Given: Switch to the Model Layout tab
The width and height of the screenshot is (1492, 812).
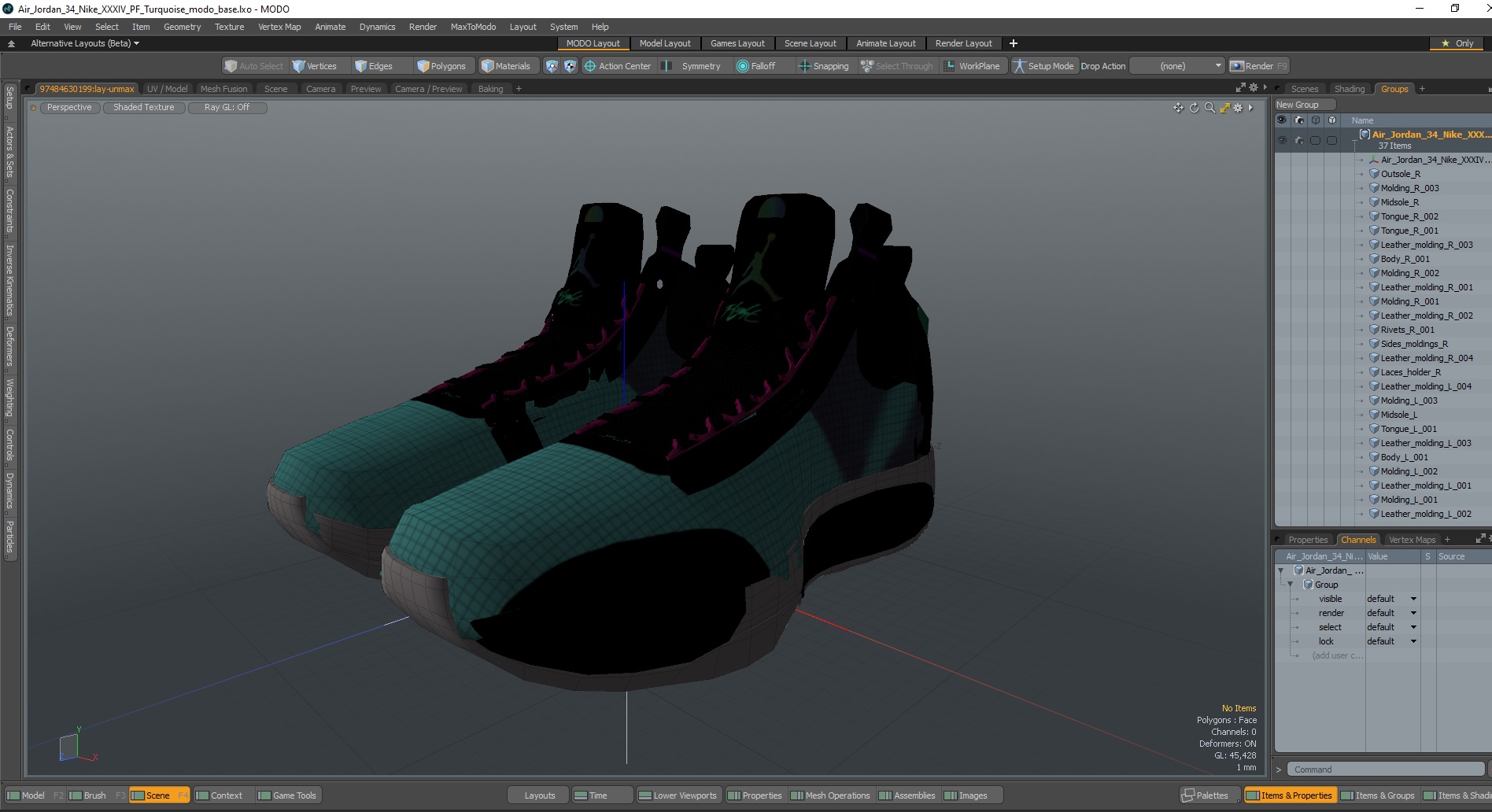Looking at the screenshot, I should (665, 43).
